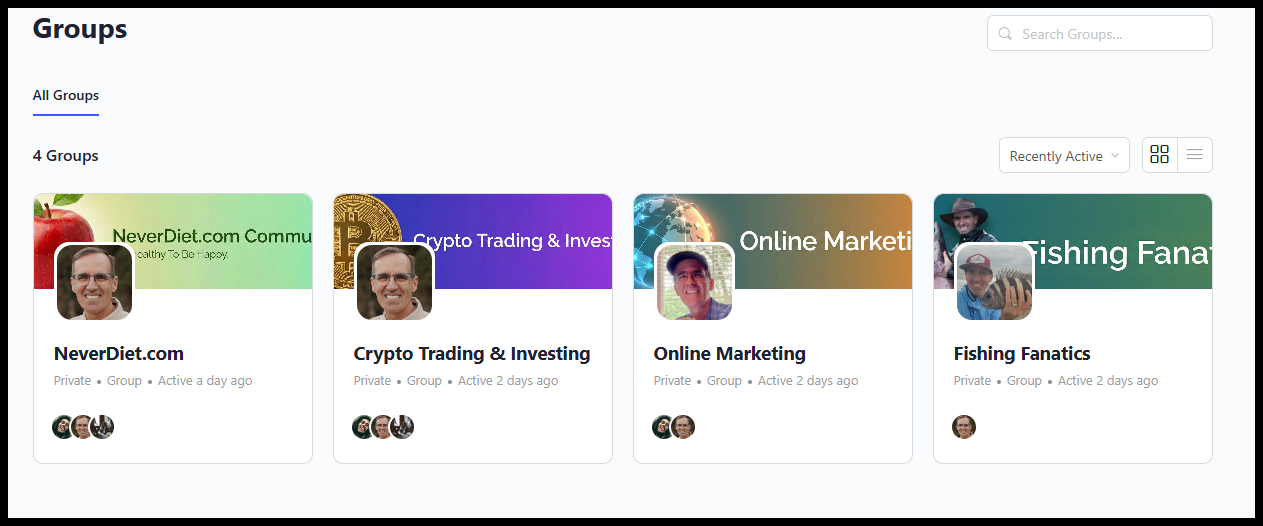Click Fishing Fanatics member avatar
The image size is (1263, 526).
click(x=964, y=427)
